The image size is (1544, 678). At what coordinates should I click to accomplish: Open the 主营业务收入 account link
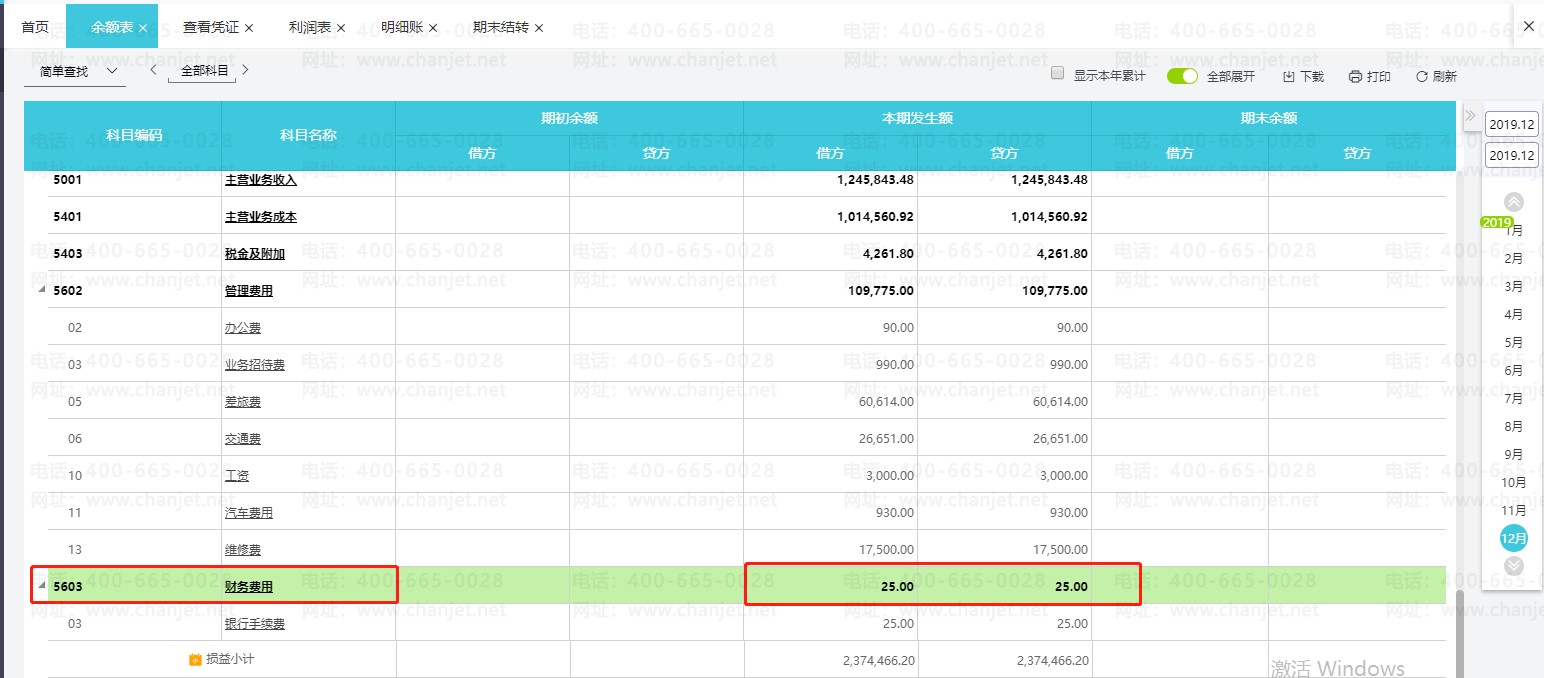pos(261,181)
